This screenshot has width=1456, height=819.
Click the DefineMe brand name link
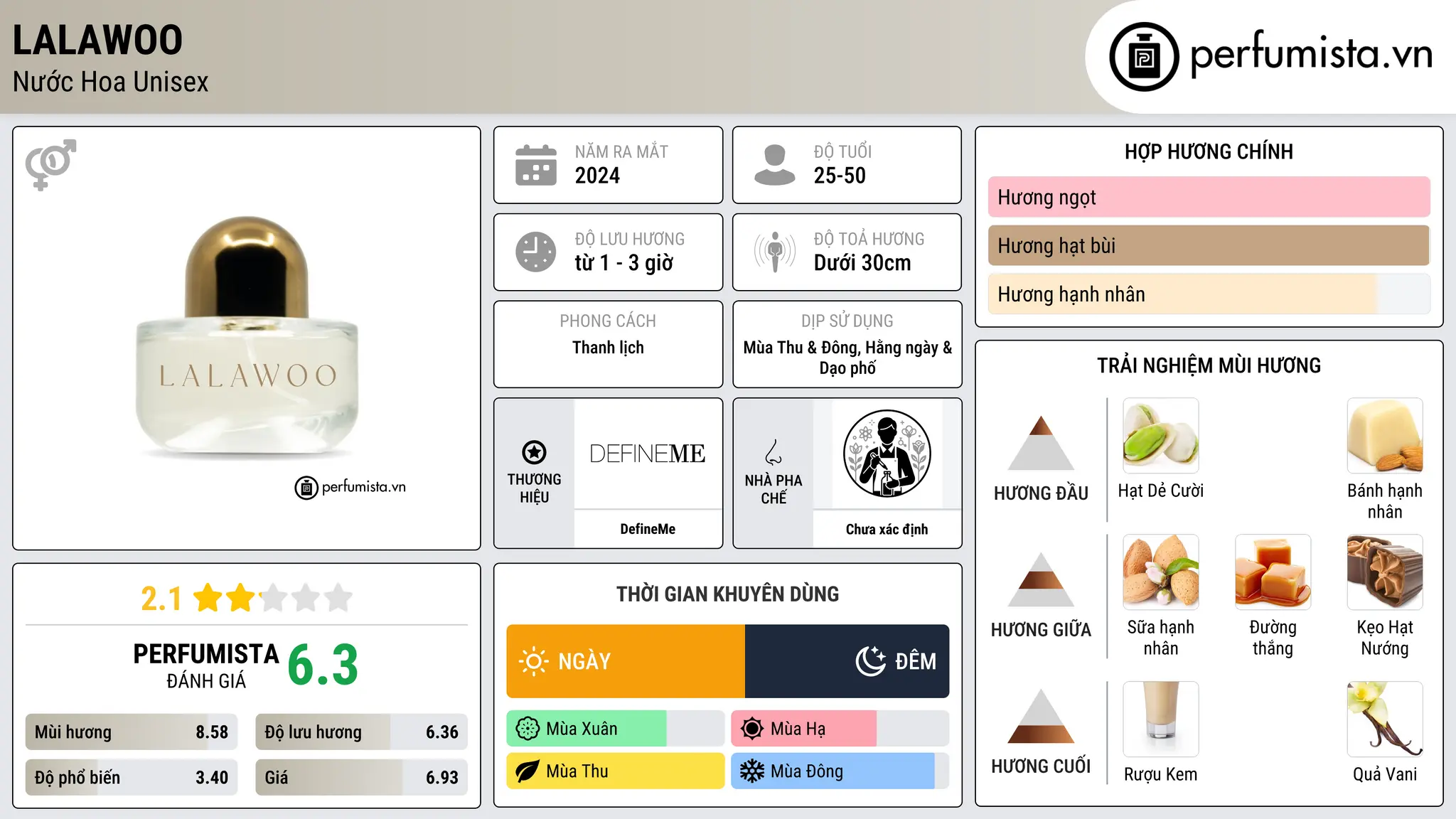point(648,529)
